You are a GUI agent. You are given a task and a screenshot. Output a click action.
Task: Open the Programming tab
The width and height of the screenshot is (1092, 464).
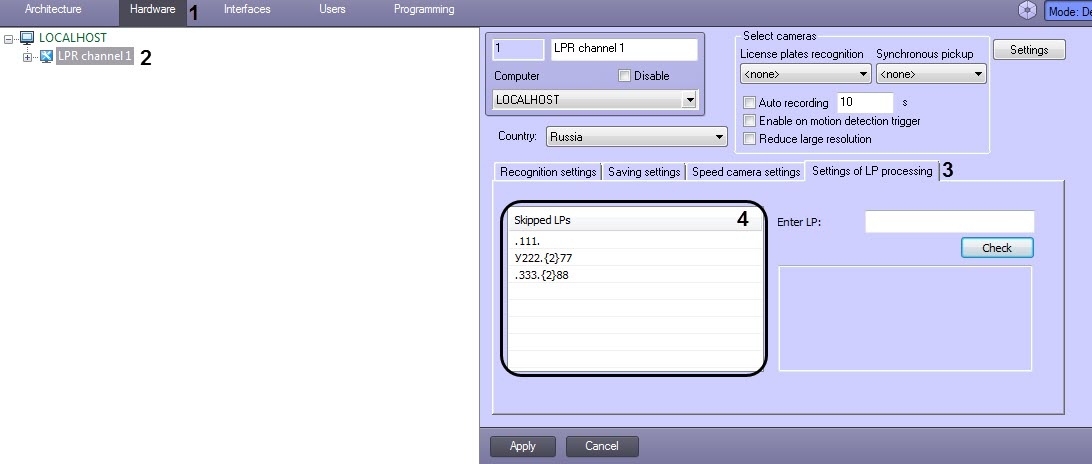424,10
